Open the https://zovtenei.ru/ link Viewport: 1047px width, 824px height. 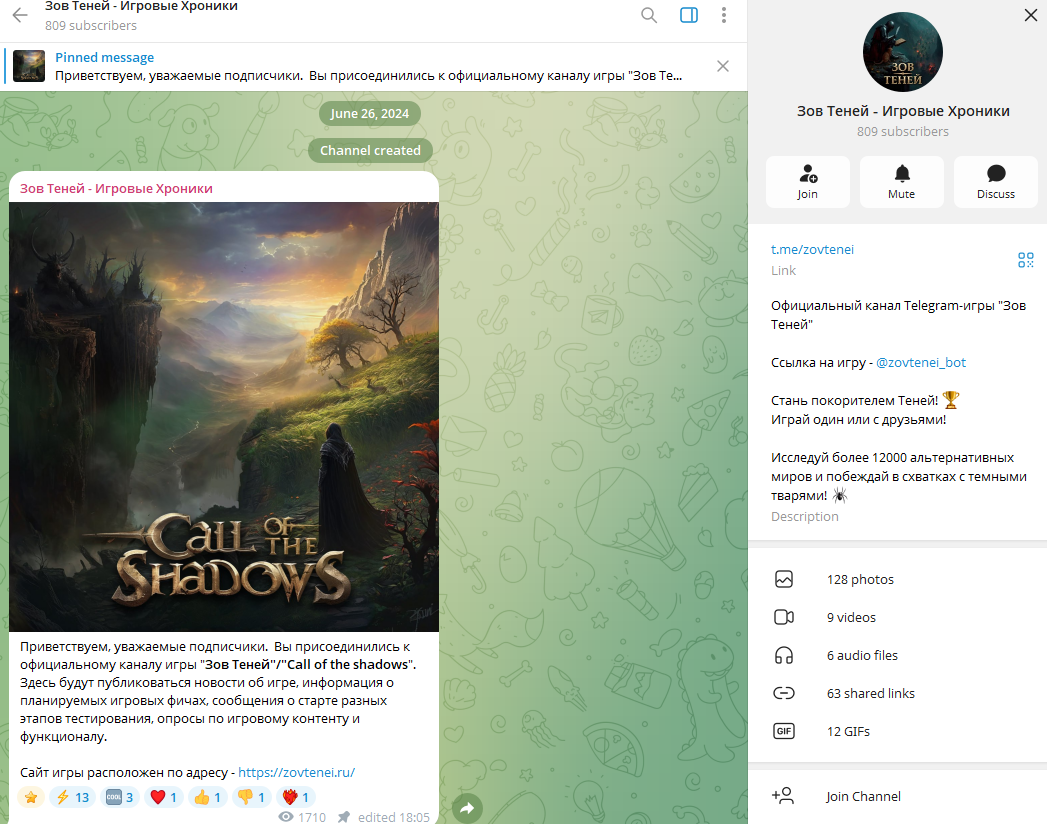tap(296, 772)
